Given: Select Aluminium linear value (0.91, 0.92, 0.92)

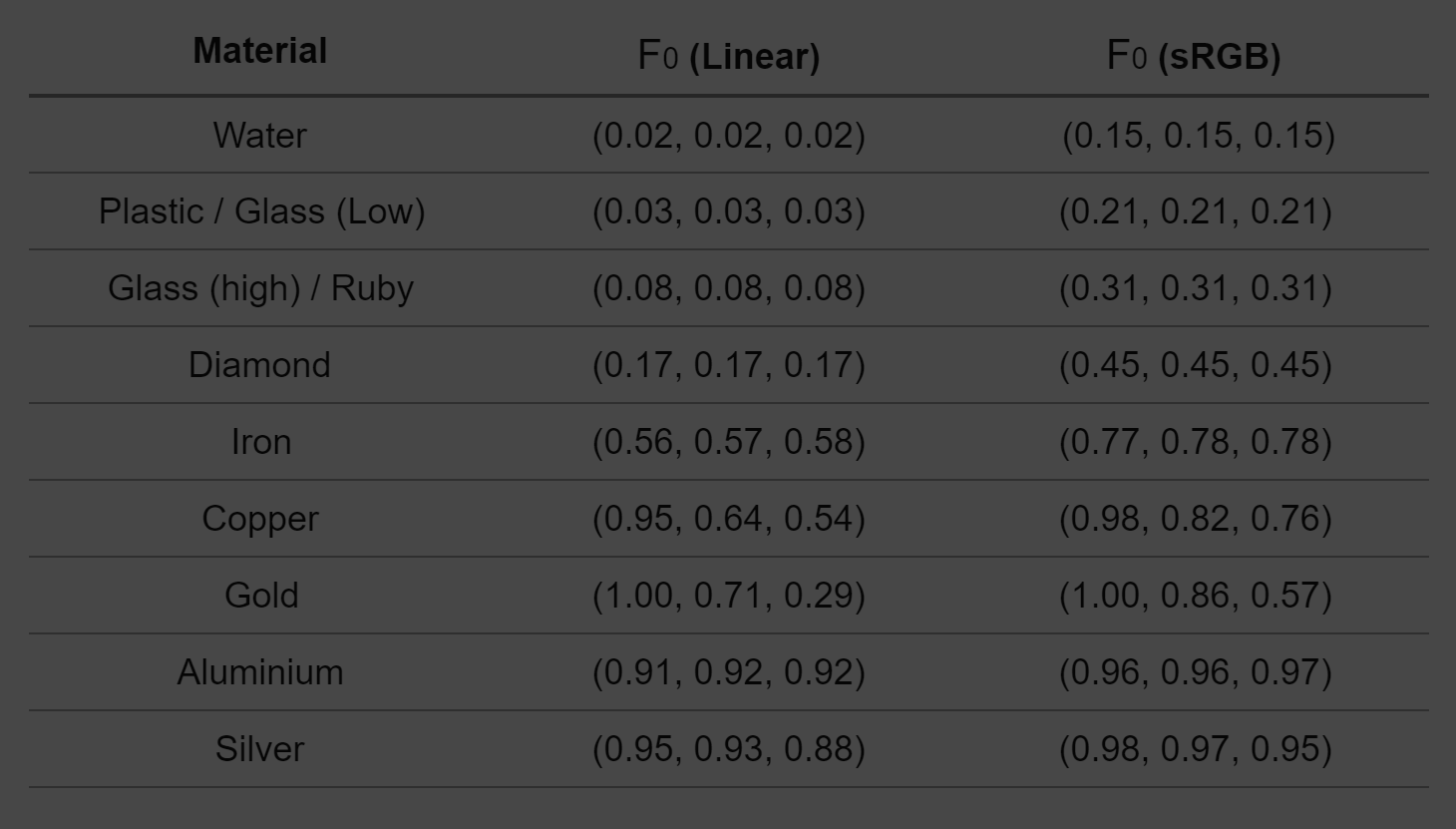Looking at the screenshot, I should pyautogui.click(x=729, y=672).
